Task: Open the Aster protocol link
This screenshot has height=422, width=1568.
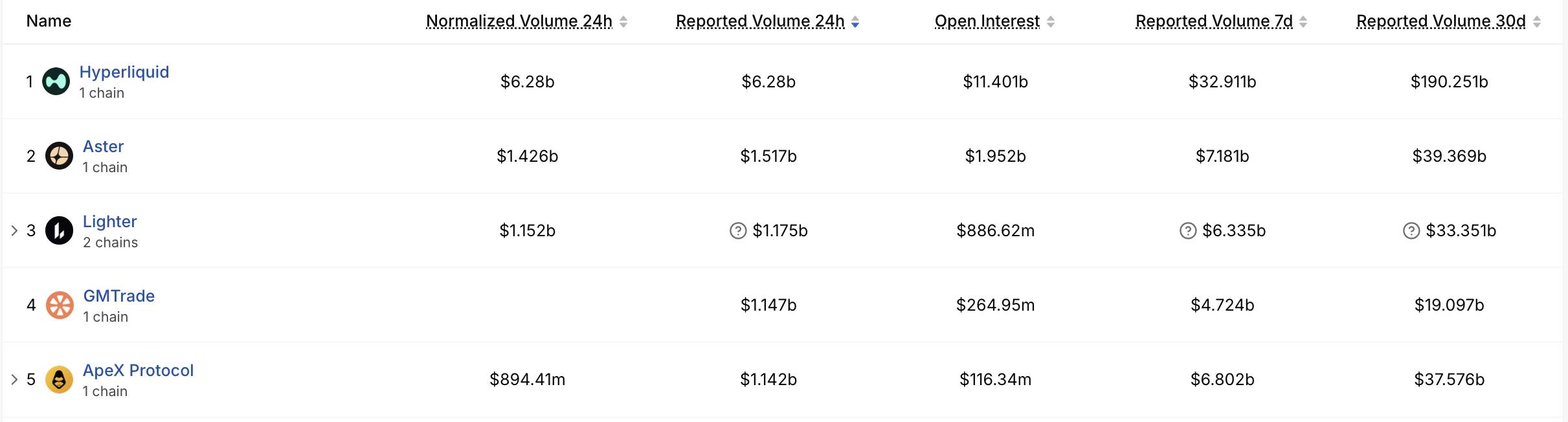Action: click(104, 146)
